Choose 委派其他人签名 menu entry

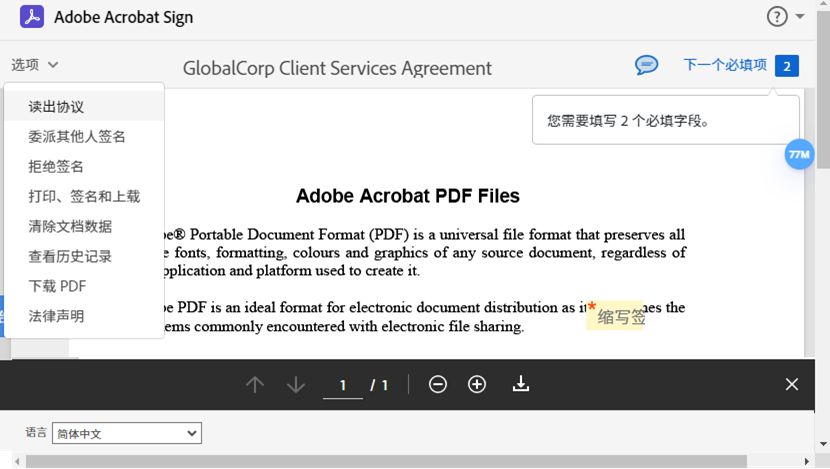coord(84,137)
